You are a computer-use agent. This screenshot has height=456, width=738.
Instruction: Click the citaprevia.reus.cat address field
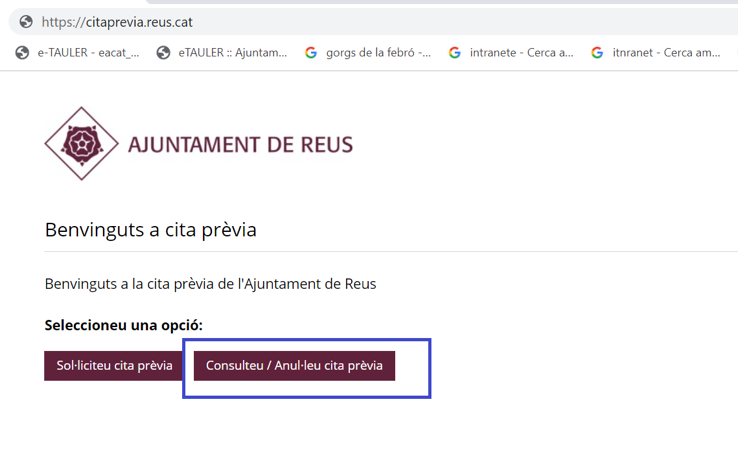[373, 22]
